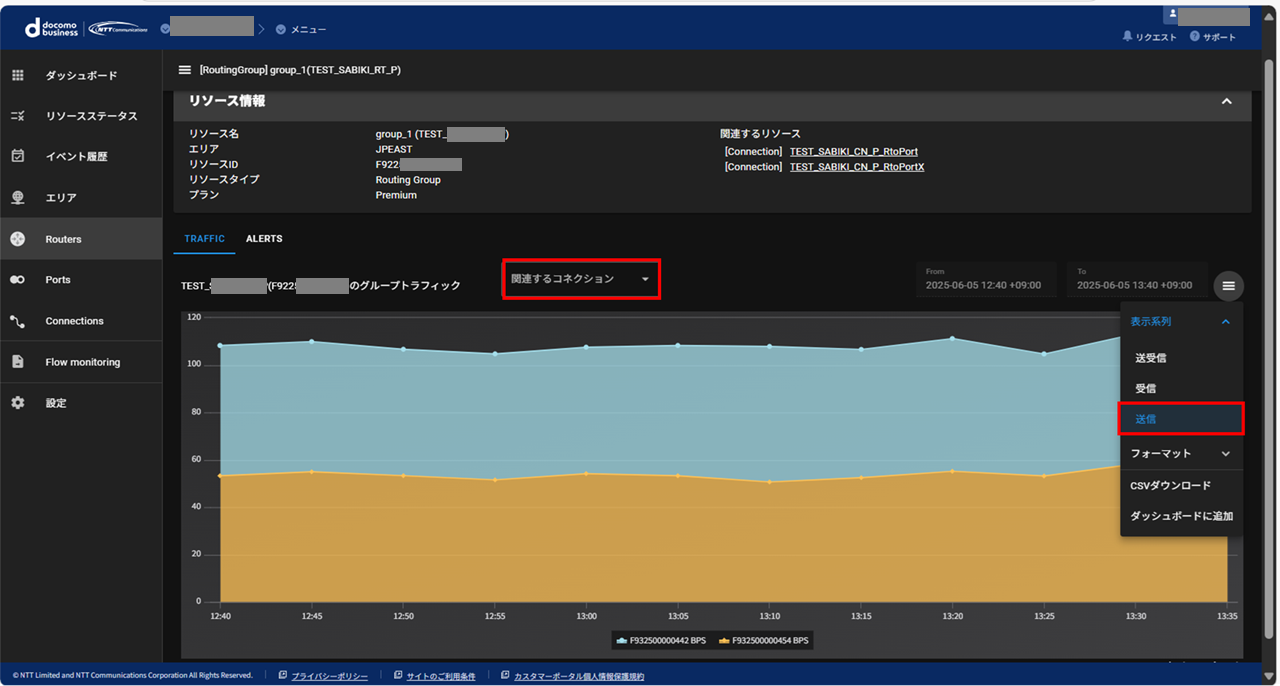Select the Area globe icon

click(x=18, y=197)
